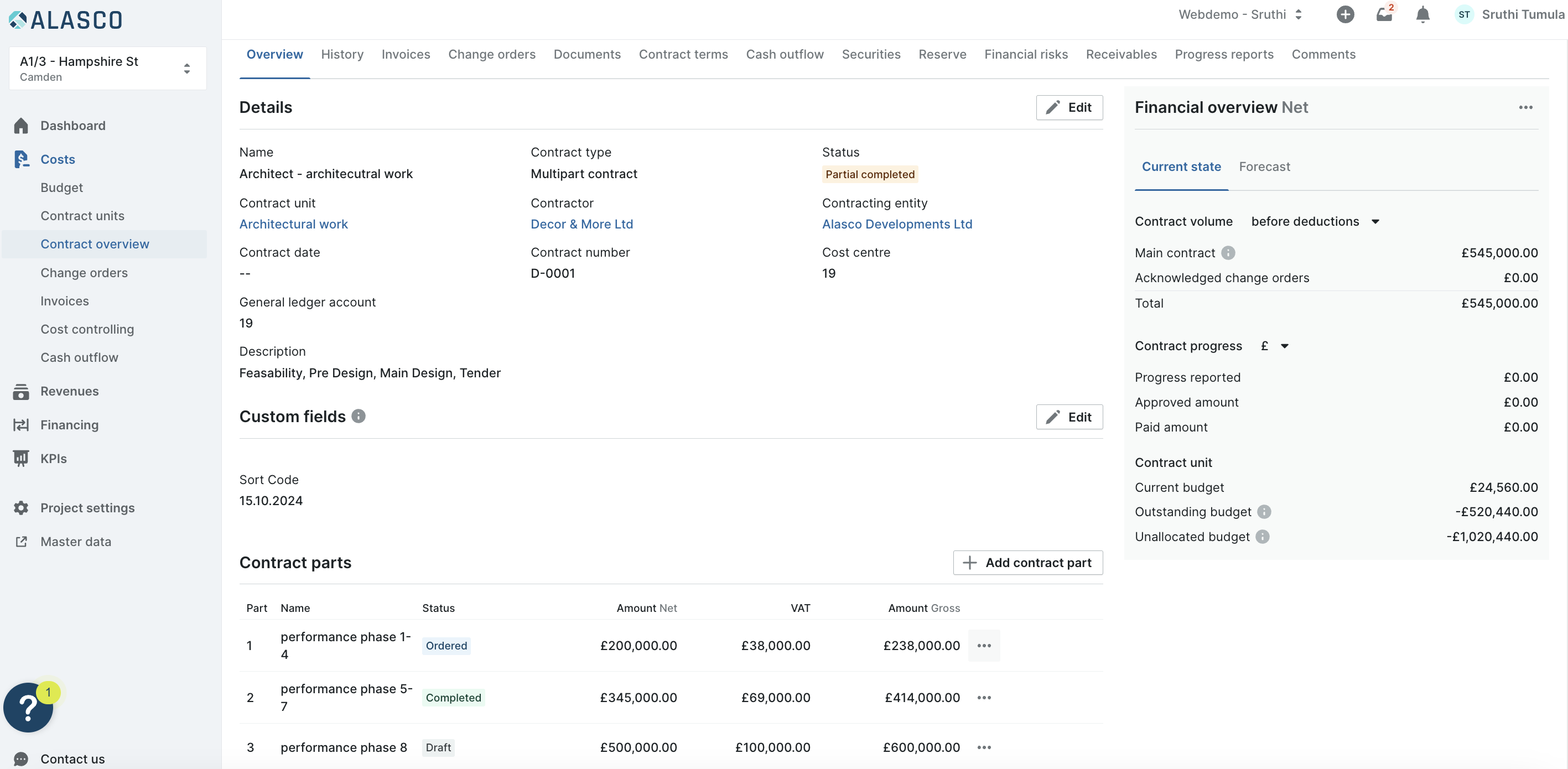Open the notifications bell

click(x=1422, y=14)
